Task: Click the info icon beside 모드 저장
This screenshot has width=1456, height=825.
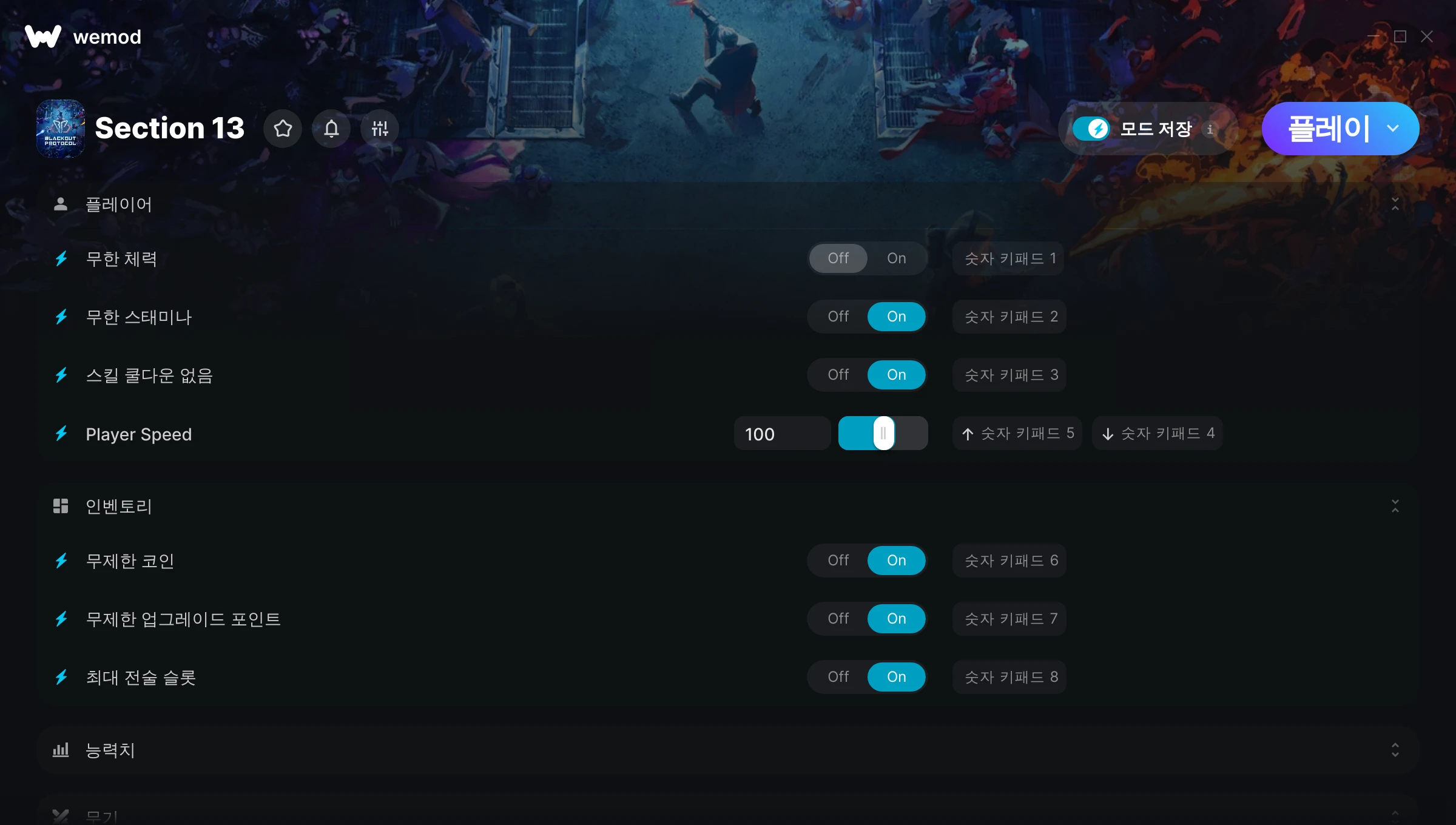Action: [x=1210, y=129]
